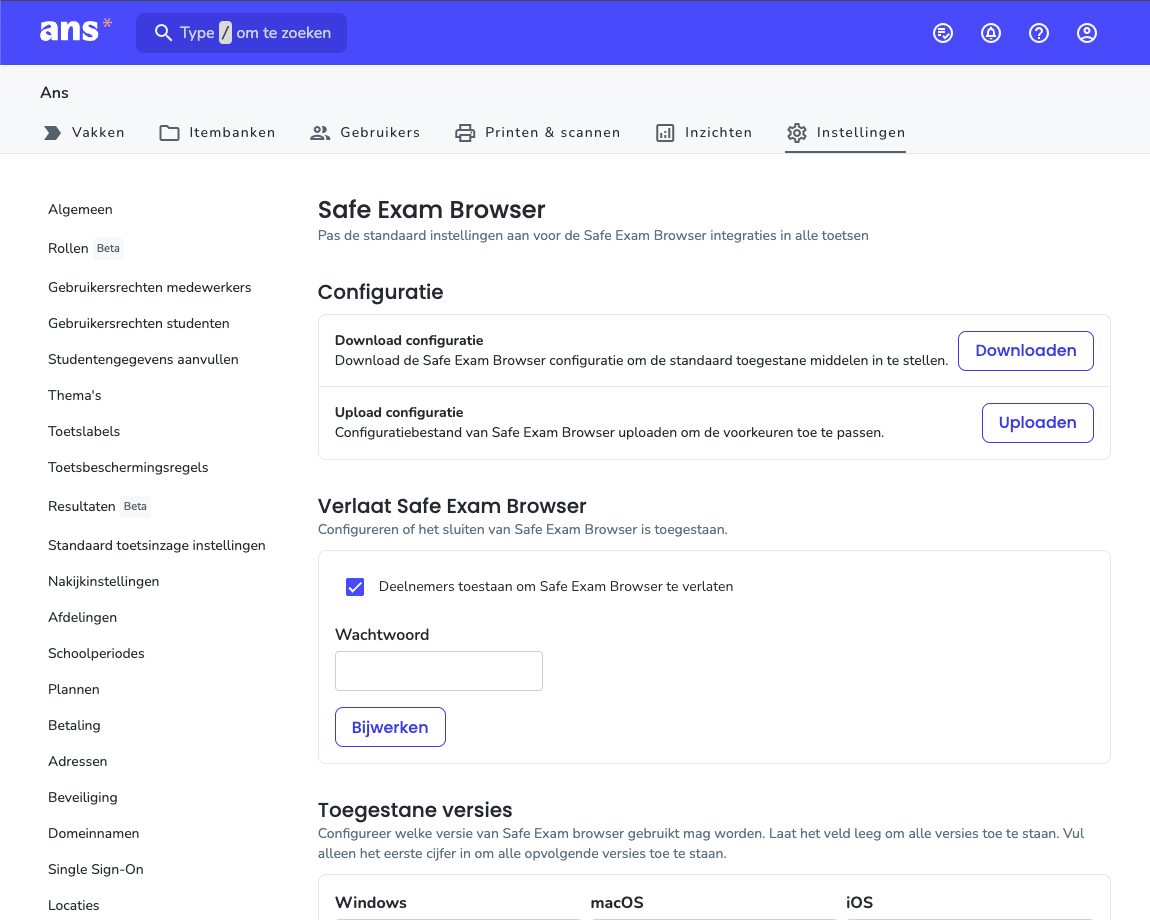The width and height of the screenshot is (1150, 920).
Task: Click the 'Download configuratie' label
Action: 409,340
